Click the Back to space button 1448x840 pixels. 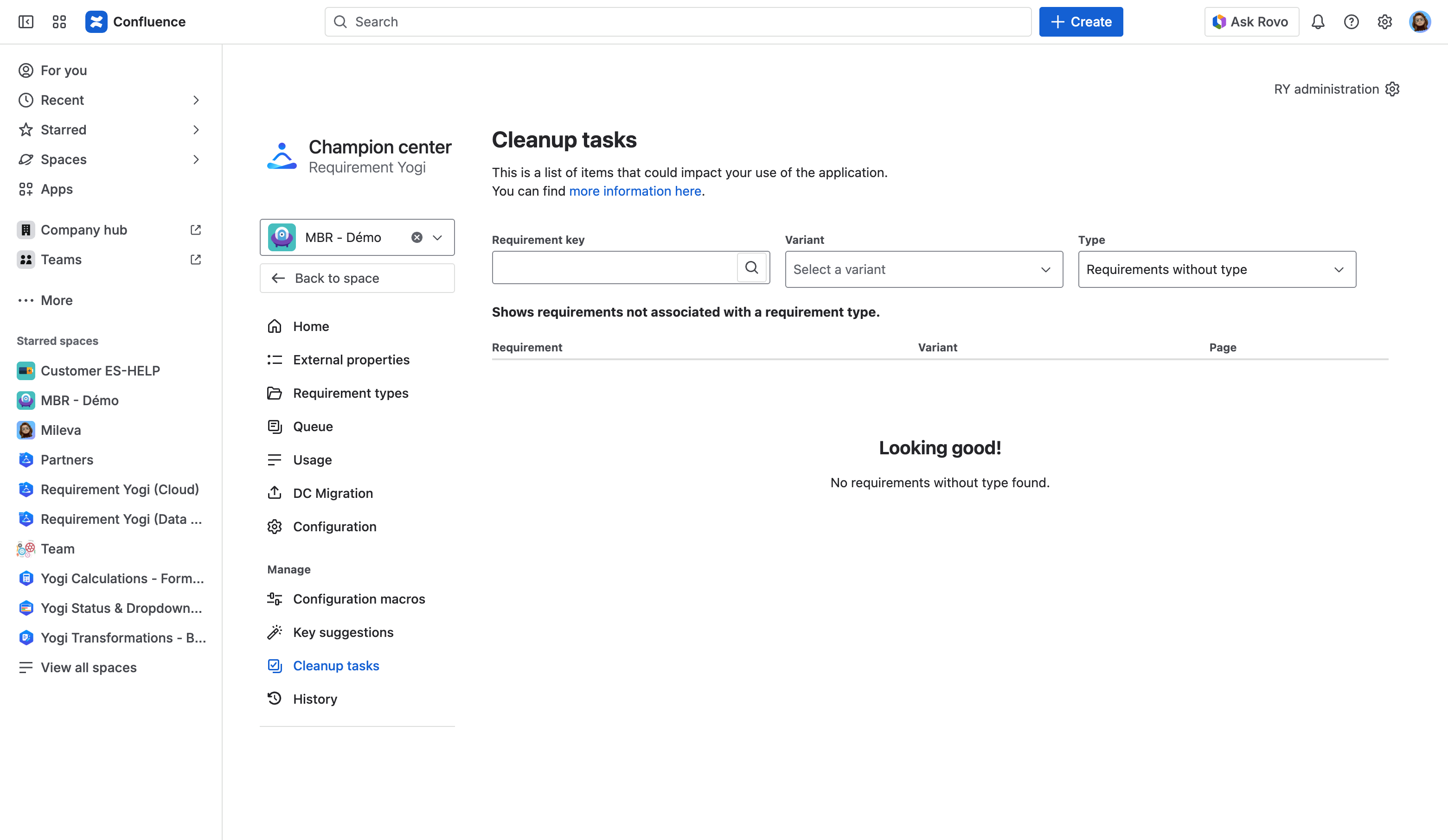point(357,279)
